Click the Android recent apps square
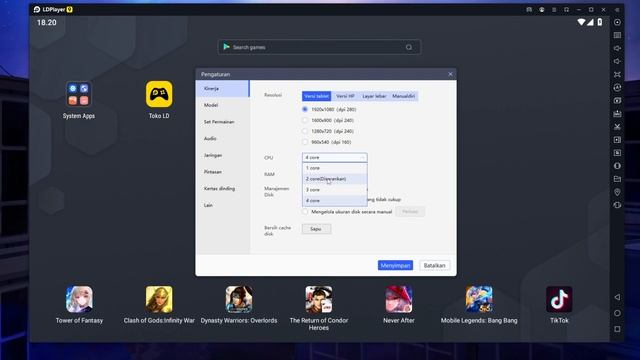This screenshot has width=640, height=360. [617, 329]
